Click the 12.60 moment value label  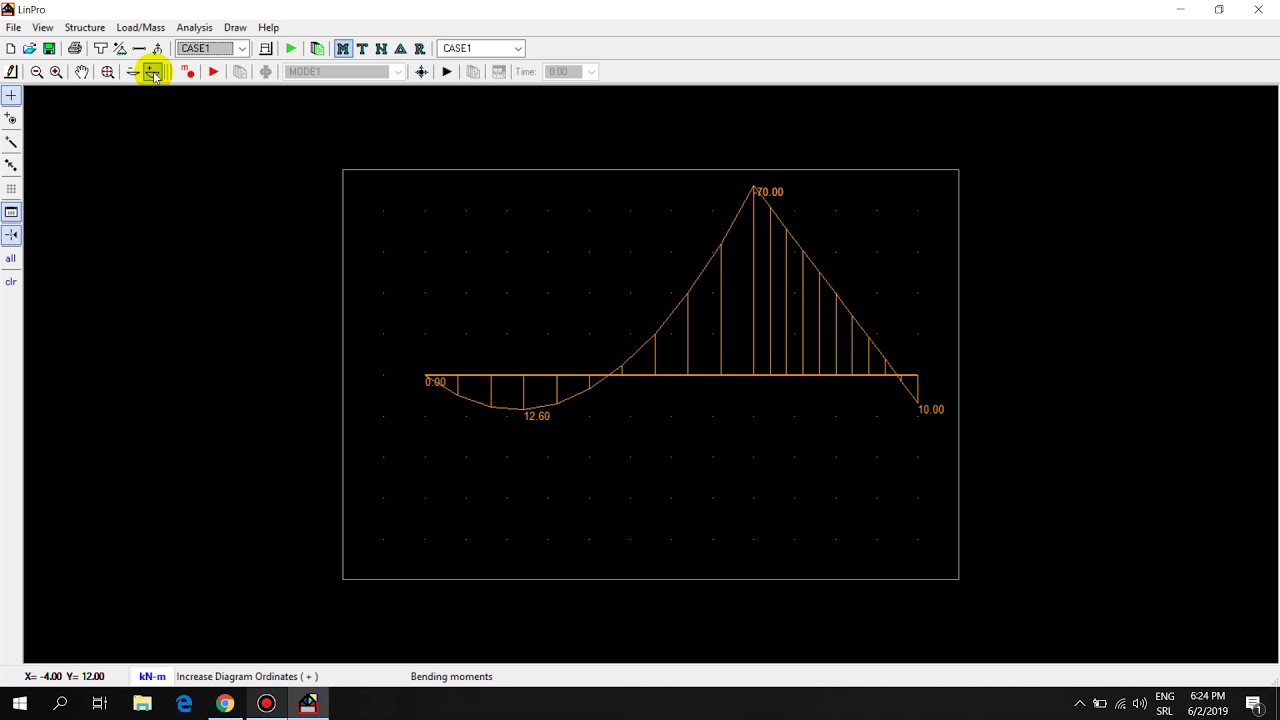(537, 416)
